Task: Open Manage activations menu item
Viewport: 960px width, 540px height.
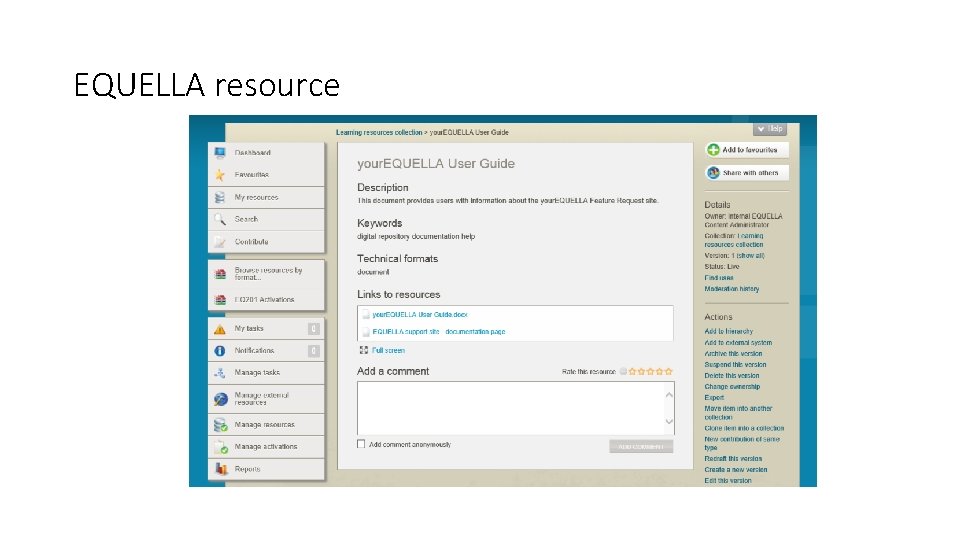Action: 266,447
